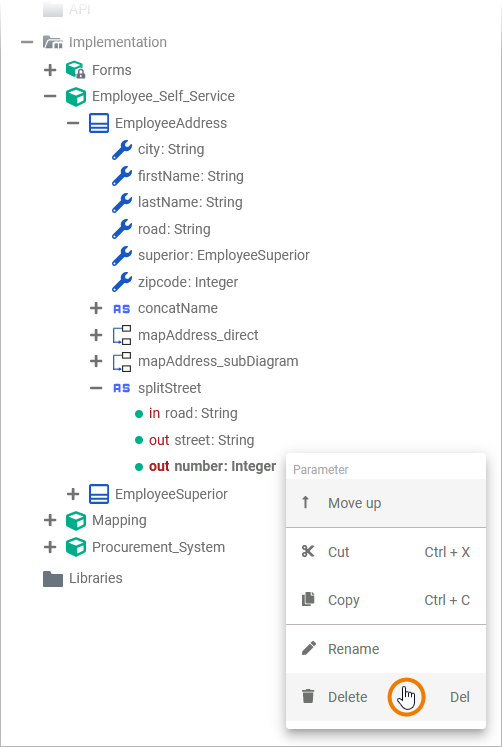Select Rename in the parameter menu
The image size is (502, 747).
click(386, 649)
